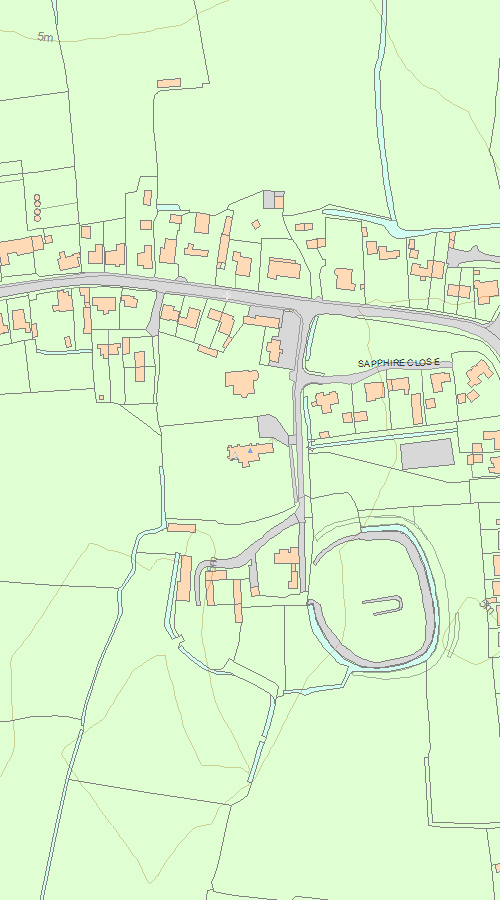Screen dimensions: 500x900
Task: Select the Sapphire Close access road
Action: 373,376
